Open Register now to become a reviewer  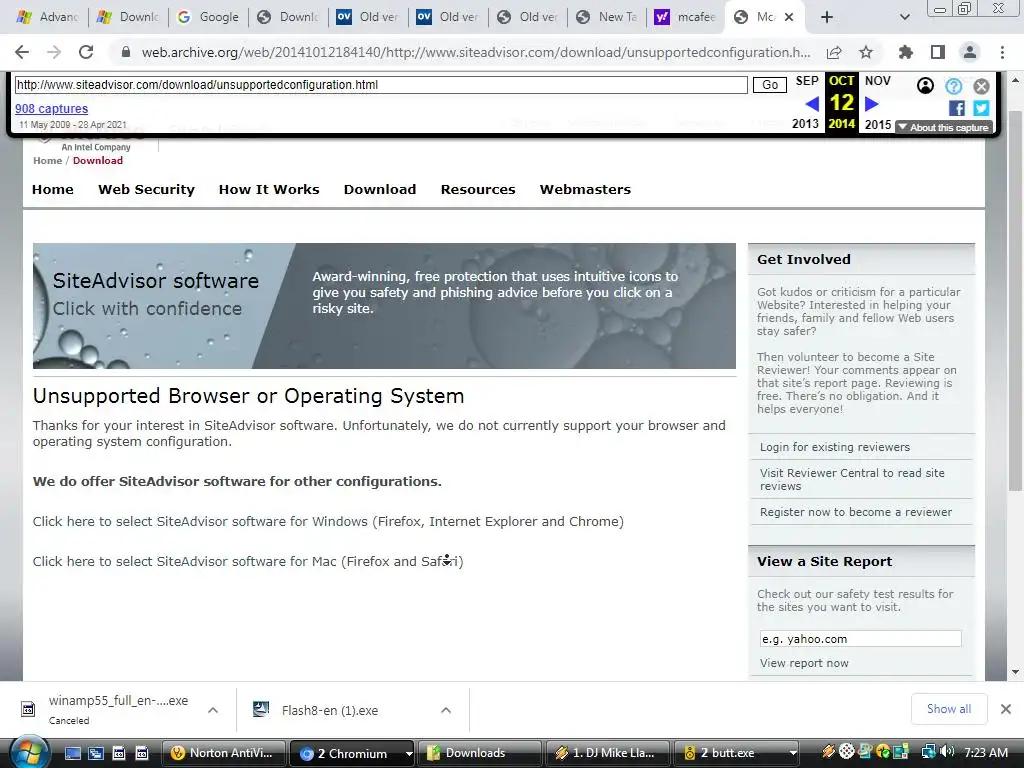pyautogui.click(x=856, y=512)
